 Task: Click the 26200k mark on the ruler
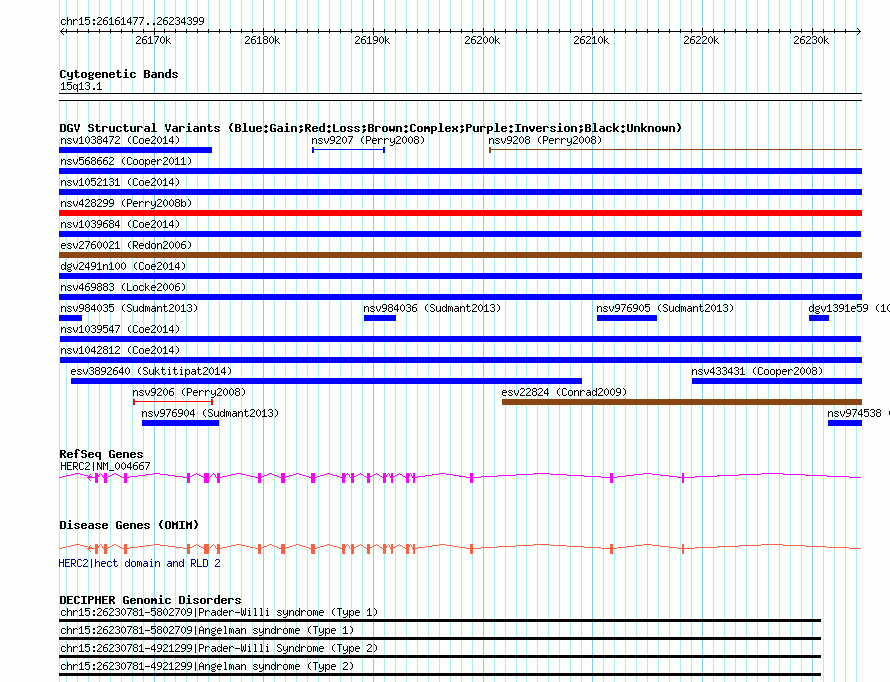tap(481, 41)
